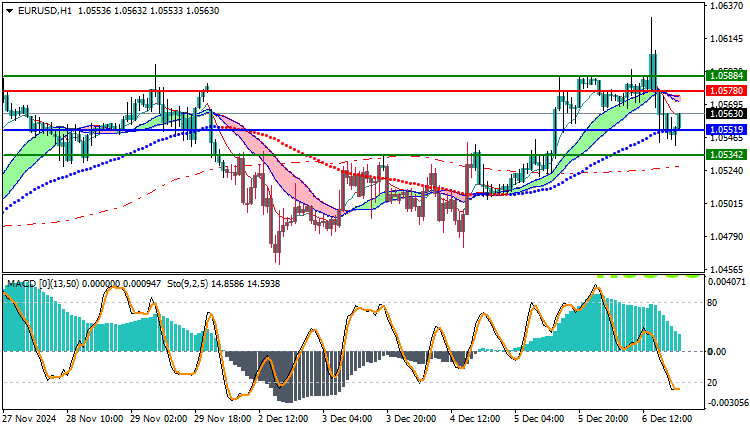
Task: Select the 0.00 indicator zero level label
Action: point(717,352)
